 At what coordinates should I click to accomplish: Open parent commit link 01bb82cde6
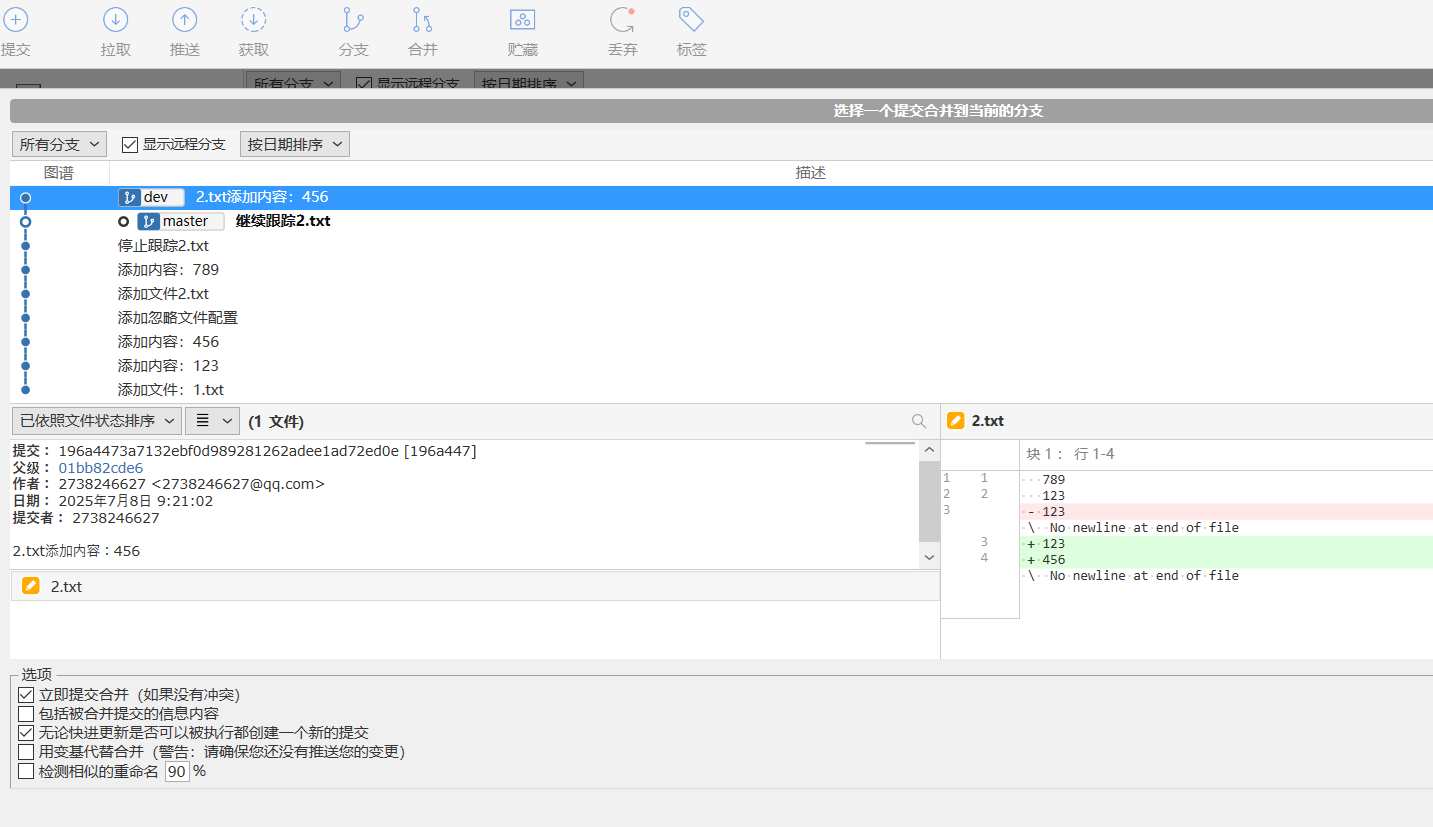pyautogui.click(x=100, y=468)
